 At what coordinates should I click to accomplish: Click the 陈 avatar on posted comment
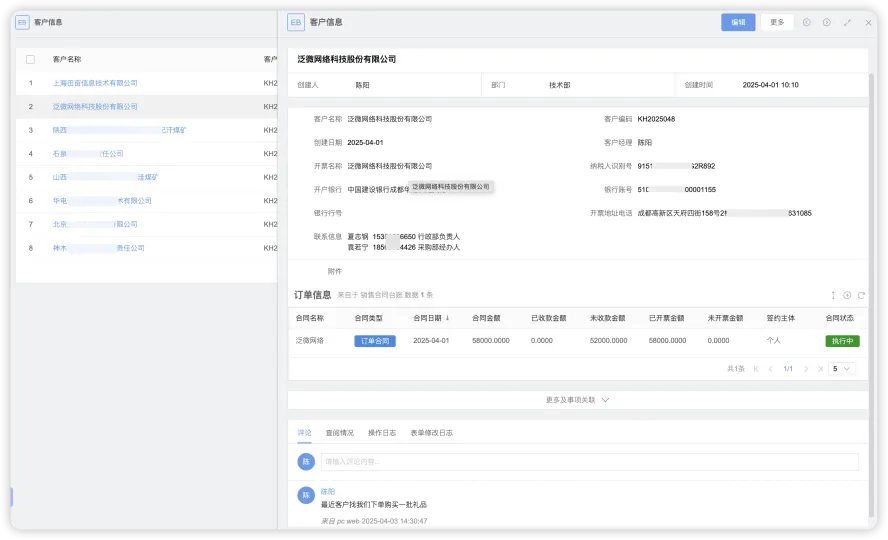pos(306,495)
